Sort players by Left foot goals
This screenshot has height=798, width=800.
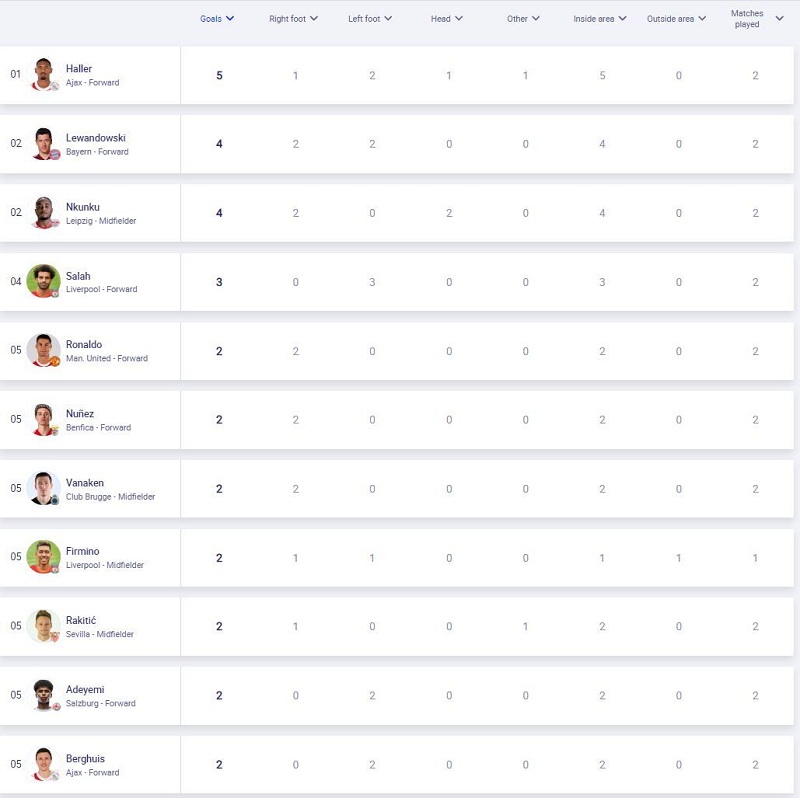pyautogui.click(x=370, y=18)
